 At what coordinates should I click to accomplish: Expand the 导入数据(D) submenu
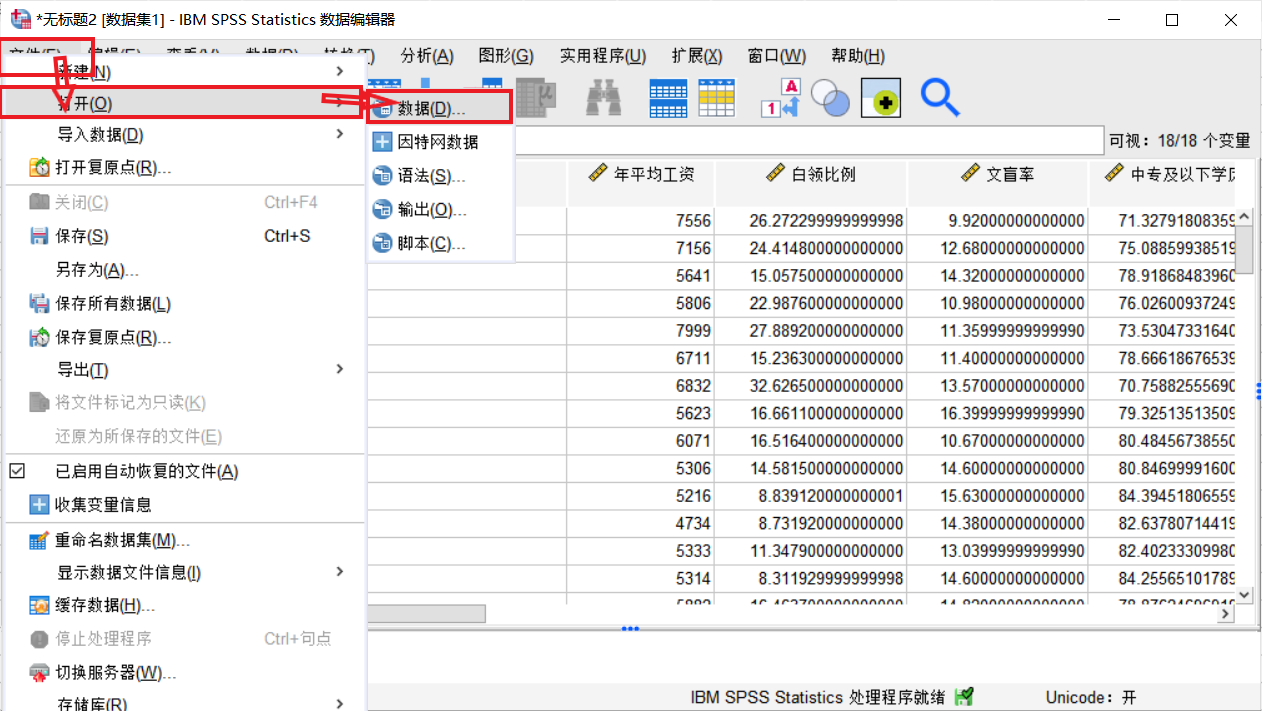click(183, 134)
